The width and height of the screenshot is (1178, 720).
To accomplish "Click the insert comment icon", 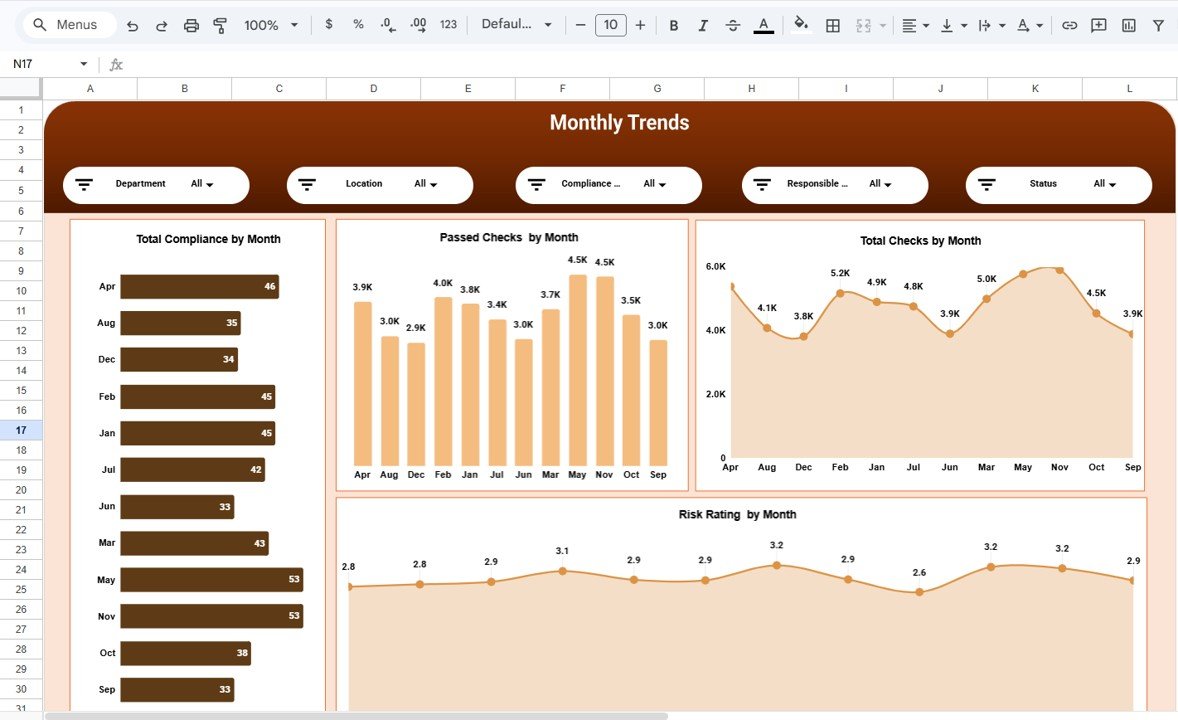I will pyautogui.click(x=1098, y=24).
